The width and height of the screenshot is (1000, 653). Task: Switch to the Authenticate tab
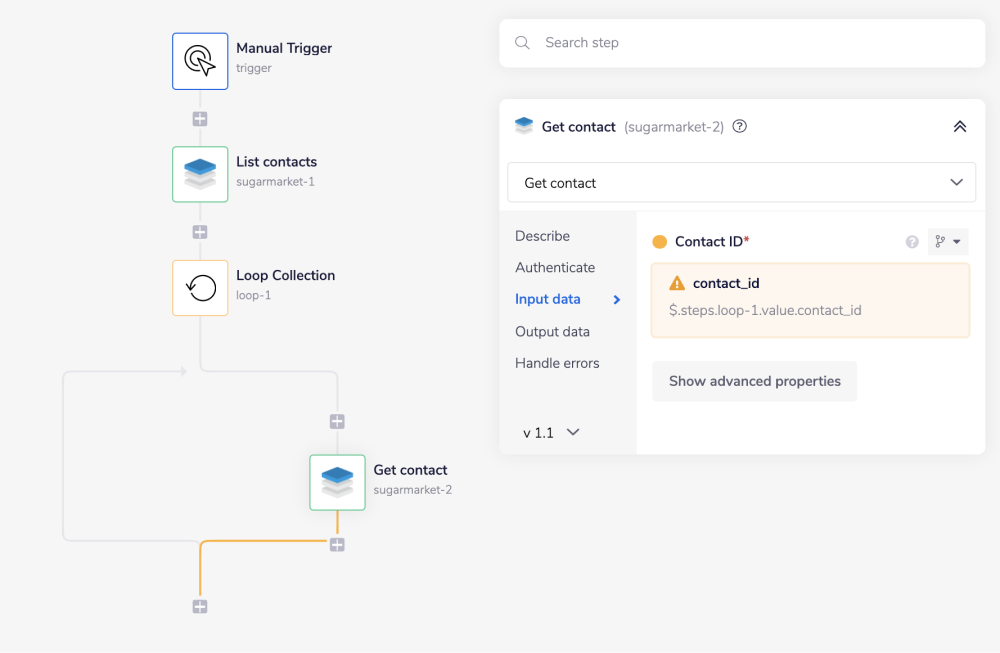click(x=555, y=268)
